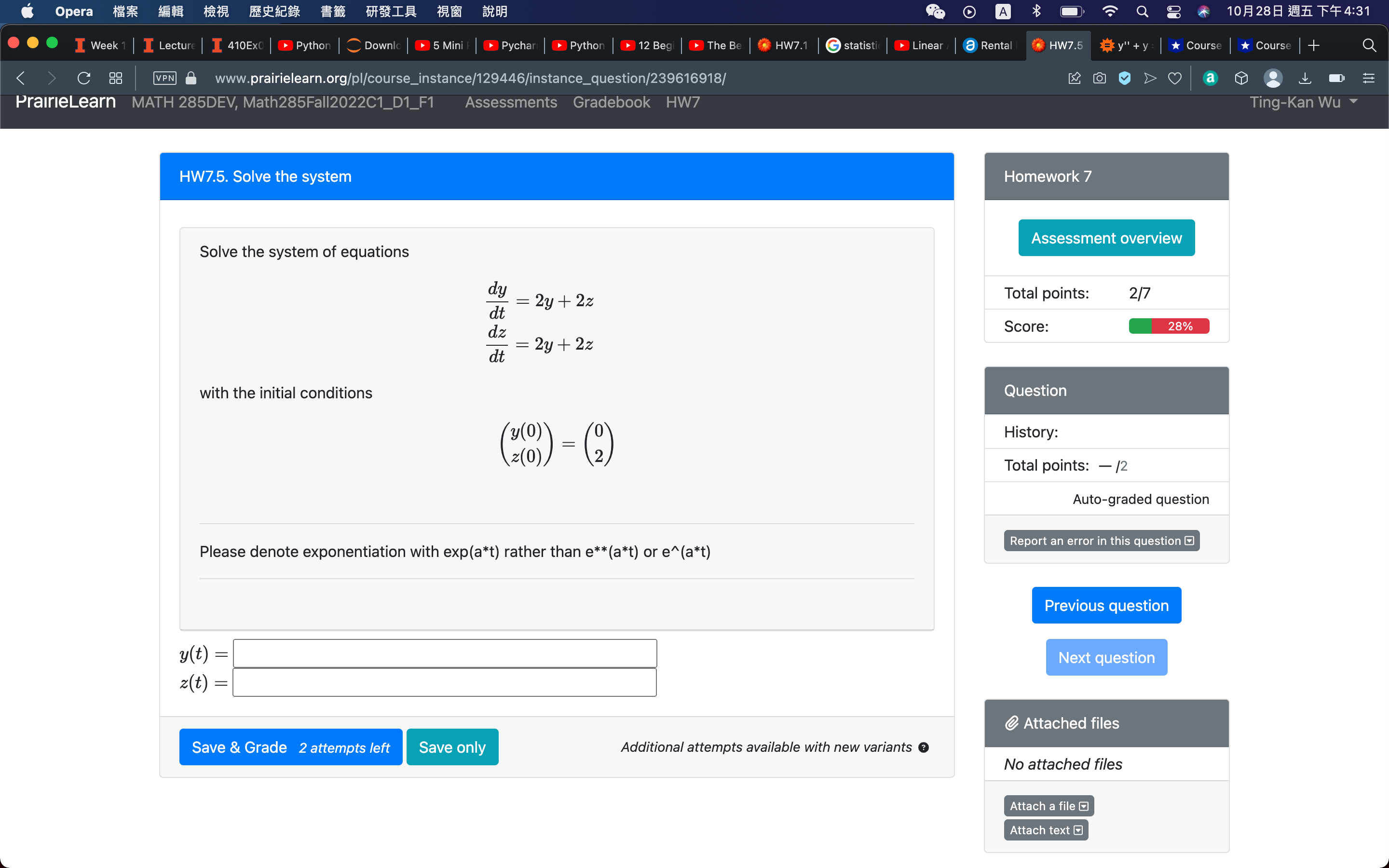The width and height of the screenshot is (1389, 868).
Task: Click the y(t) answer input field
Action: coord(444,653)
